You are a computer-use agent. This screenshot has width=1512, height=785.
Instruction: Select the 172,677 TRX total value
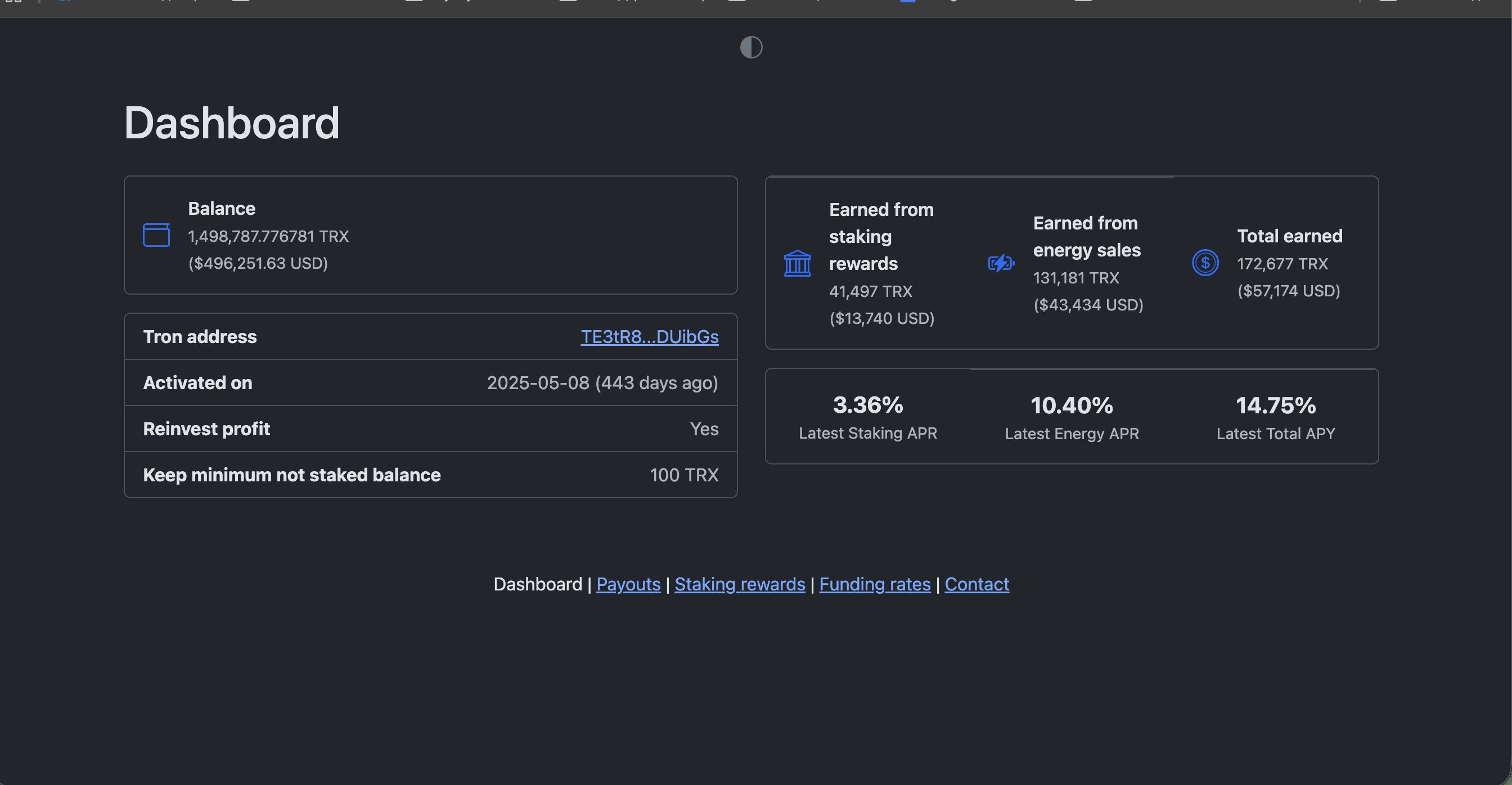pyautogui.click(x=1282, y=264)
